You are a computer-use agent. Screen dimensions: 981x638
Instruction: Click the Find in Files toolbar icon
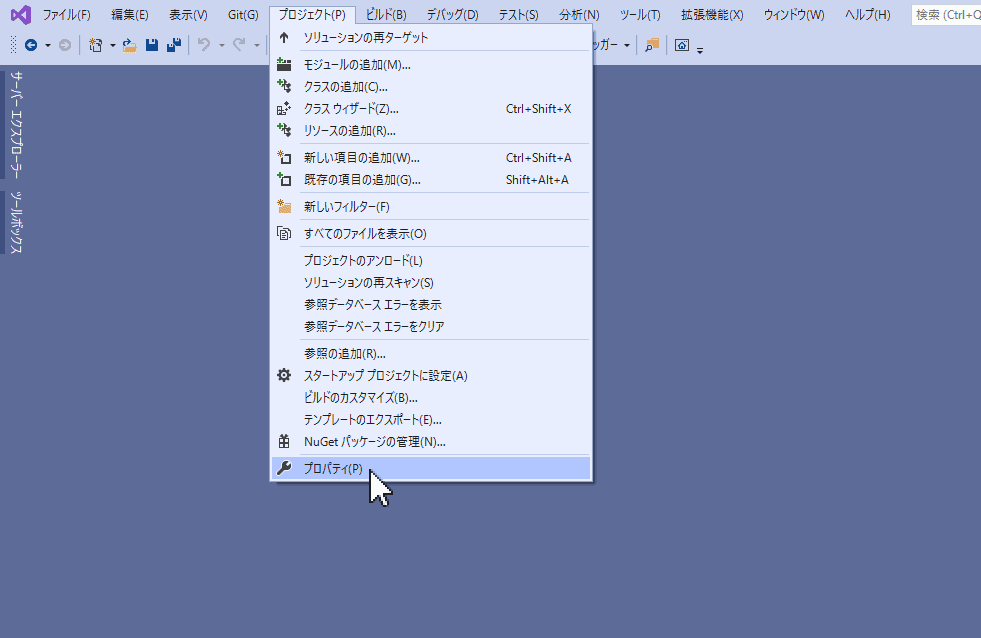[652, 45]
